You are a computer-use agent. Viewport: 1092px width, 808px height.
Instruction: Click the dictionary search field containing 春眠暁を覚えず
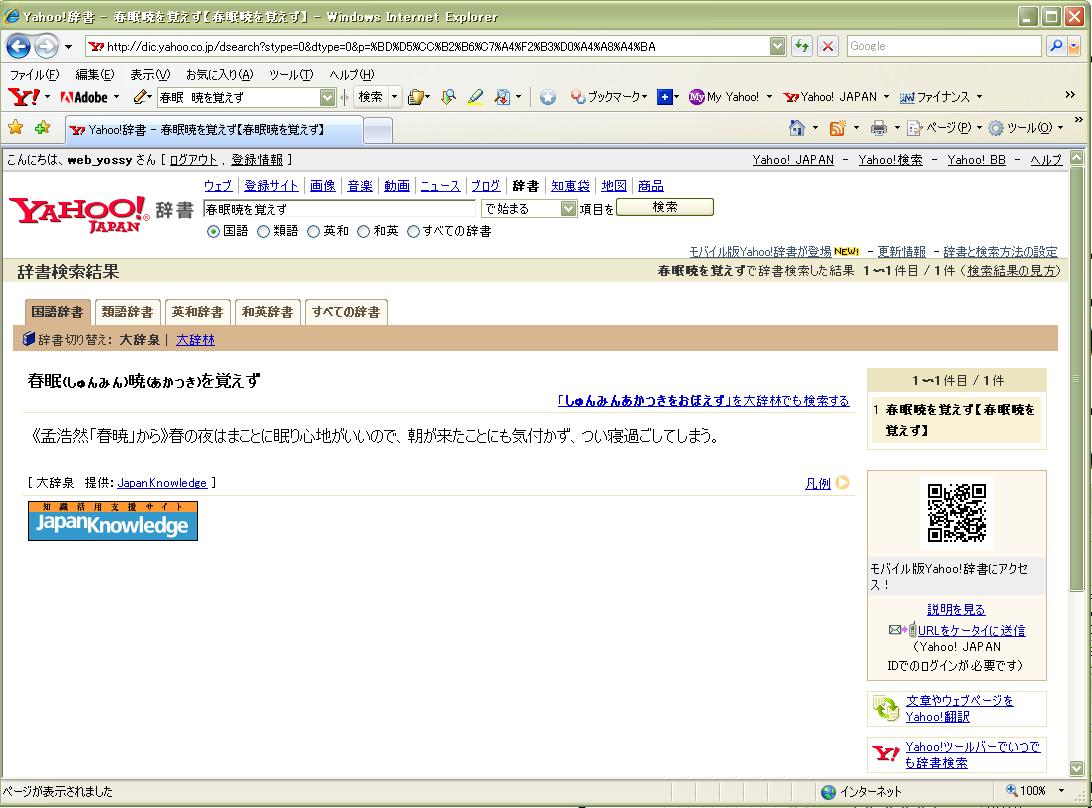[x=339, y=209]
